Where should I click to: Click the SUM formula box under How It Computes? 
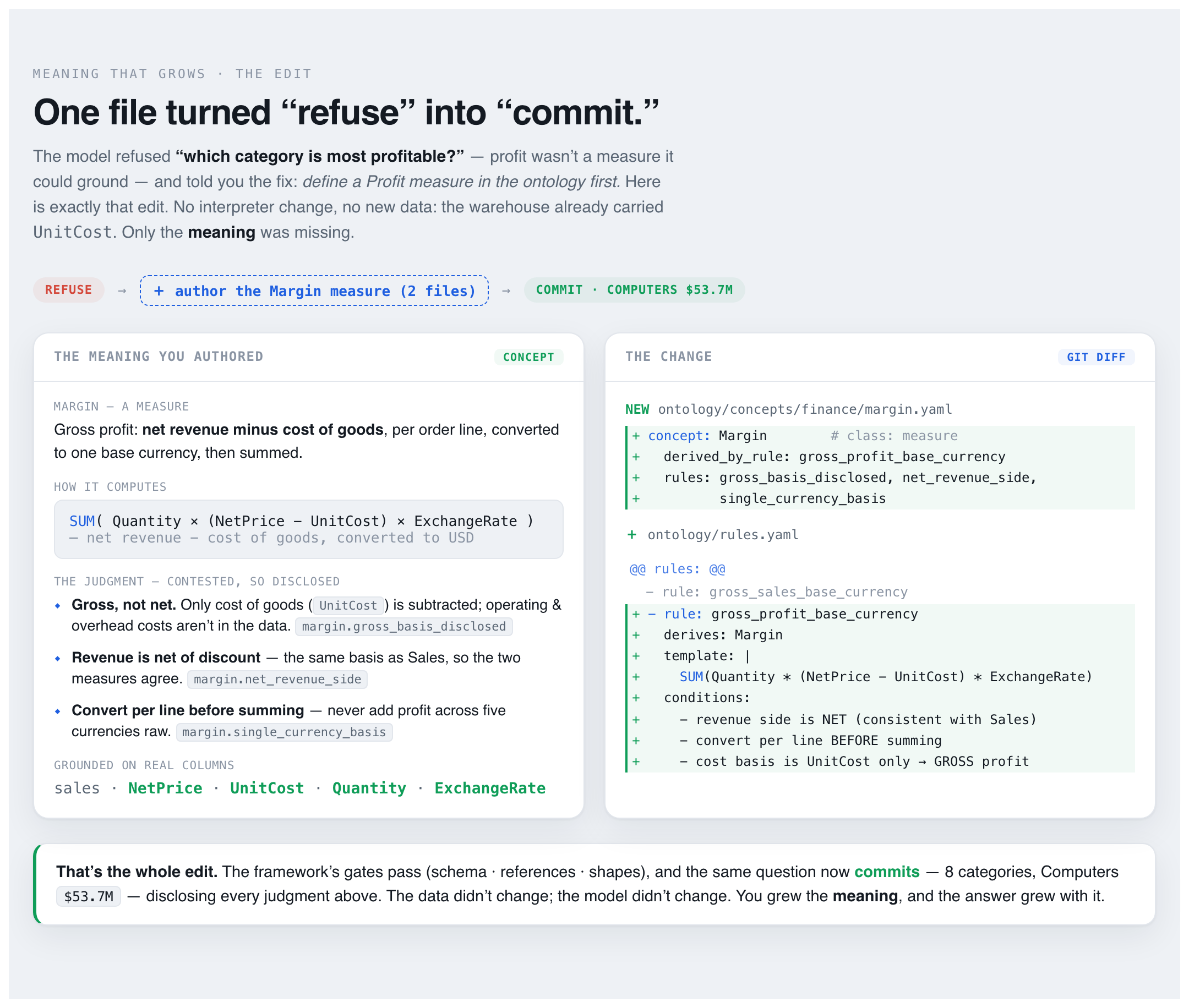point(309,529)
